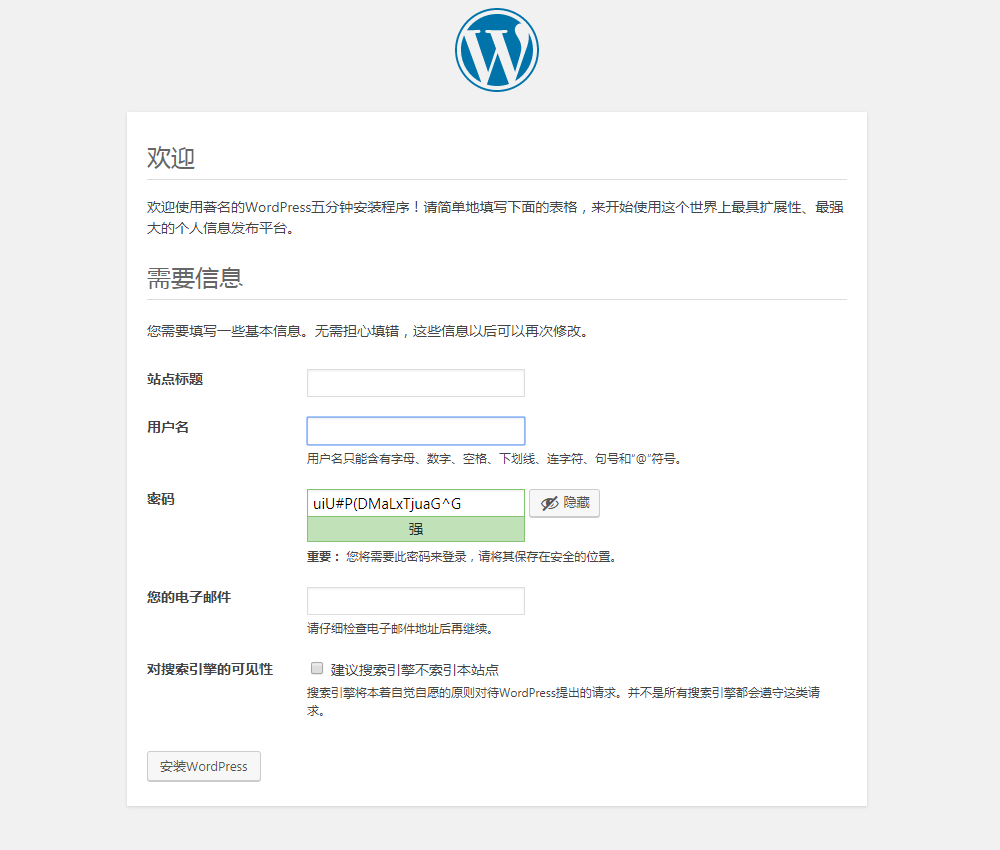Click the 站点标题 label
Screen dimensions: 1000x850
[x=175, y=379]
